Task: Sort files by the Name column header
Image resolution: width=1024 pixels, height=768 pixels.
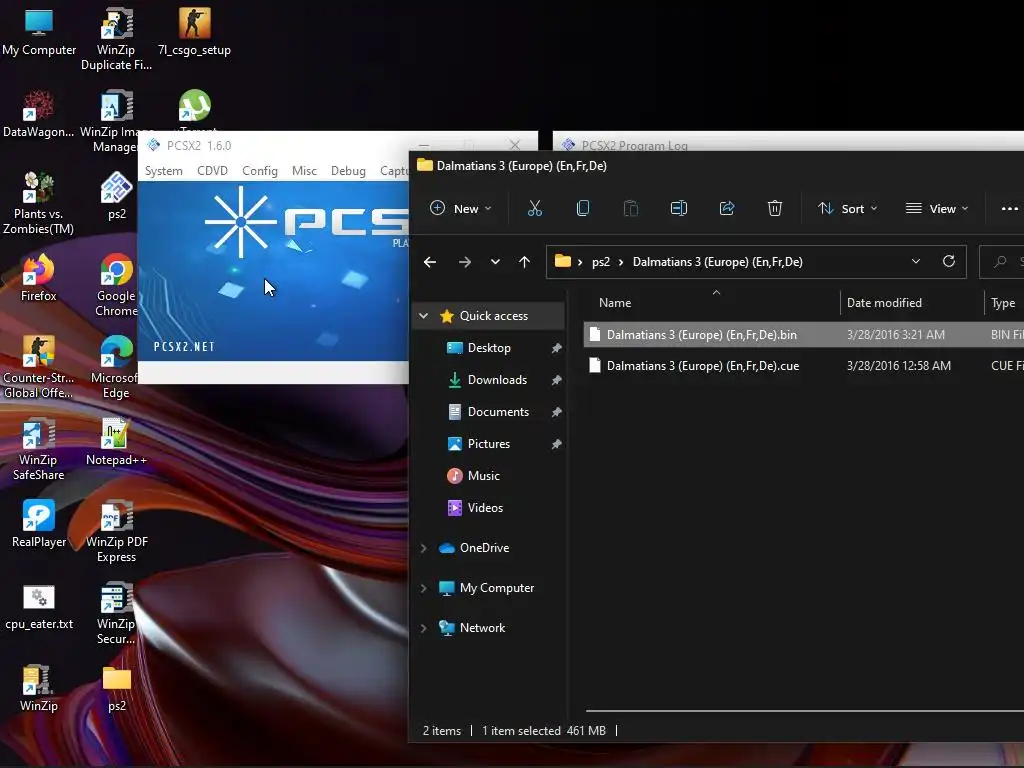Action: click(615, 302)
